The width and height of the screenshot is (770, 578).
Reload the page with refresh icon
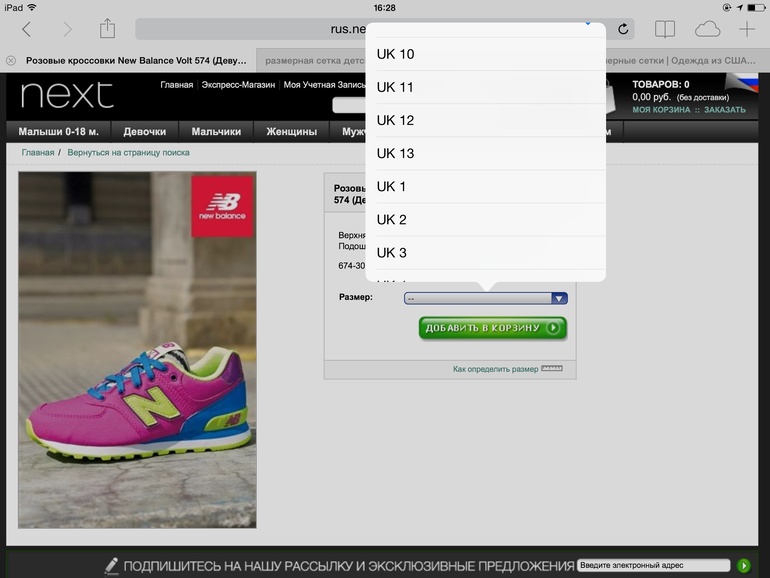tap(624, 29)
